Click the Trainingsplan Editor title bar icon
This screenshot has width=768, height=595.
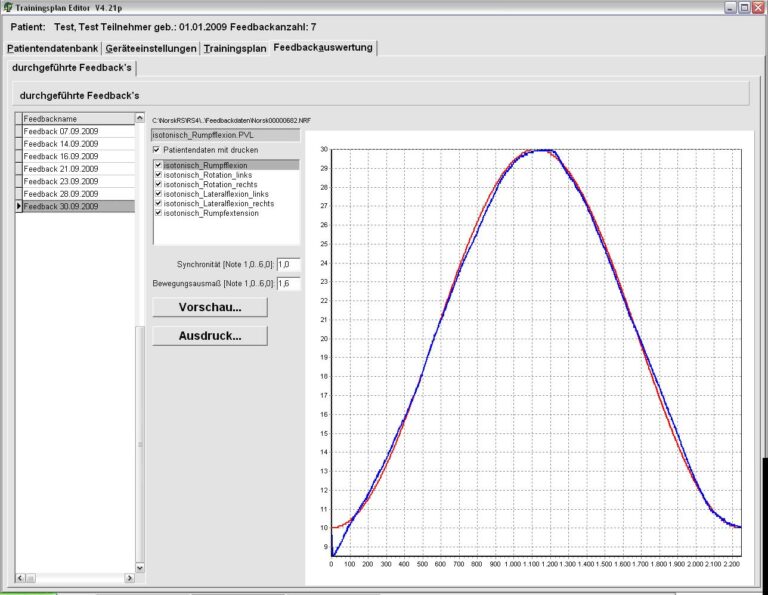pyautogui.click(x=8, y=7)
